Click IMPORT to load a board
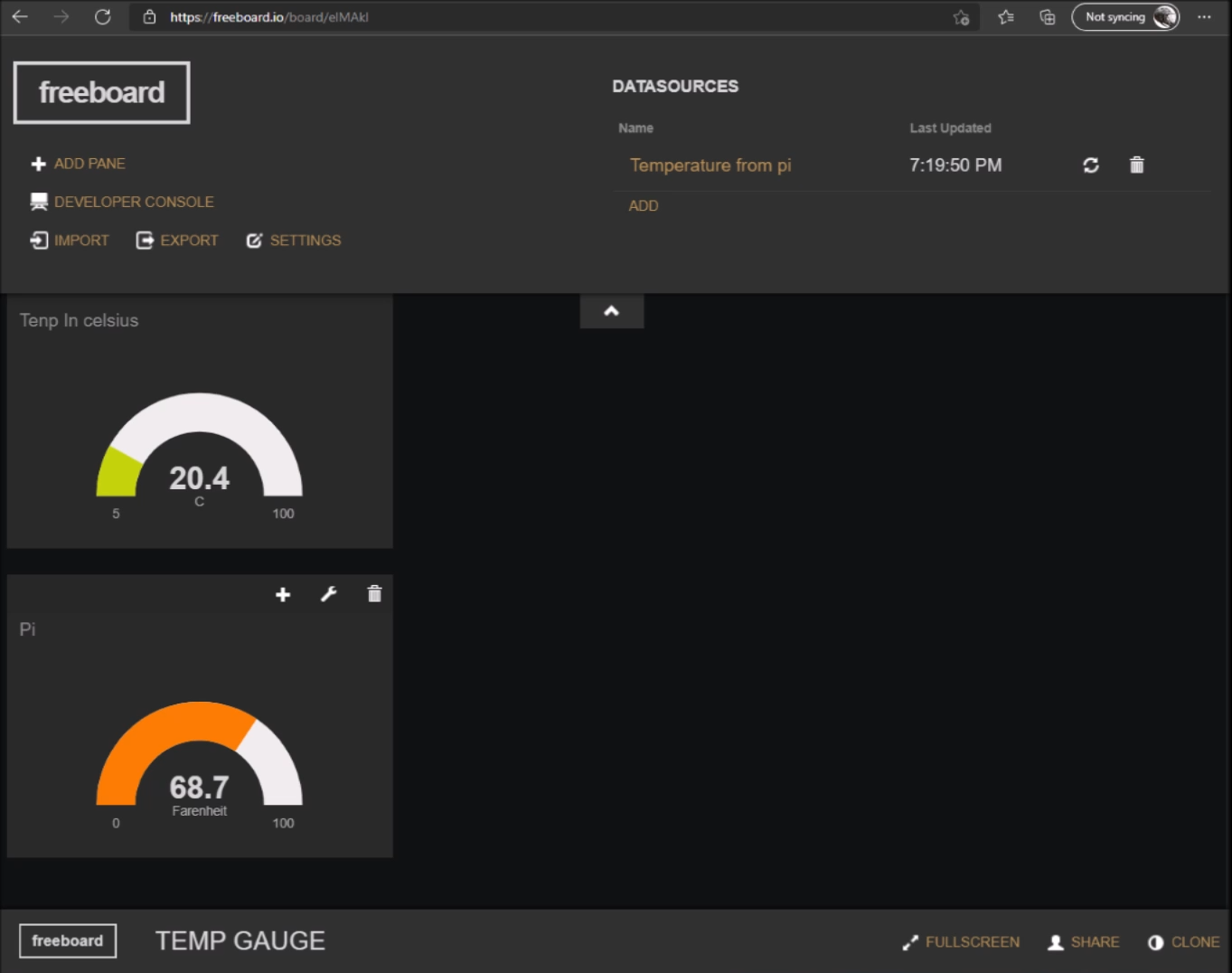Screen dimensions: 1232x973 tap(70, 241)
